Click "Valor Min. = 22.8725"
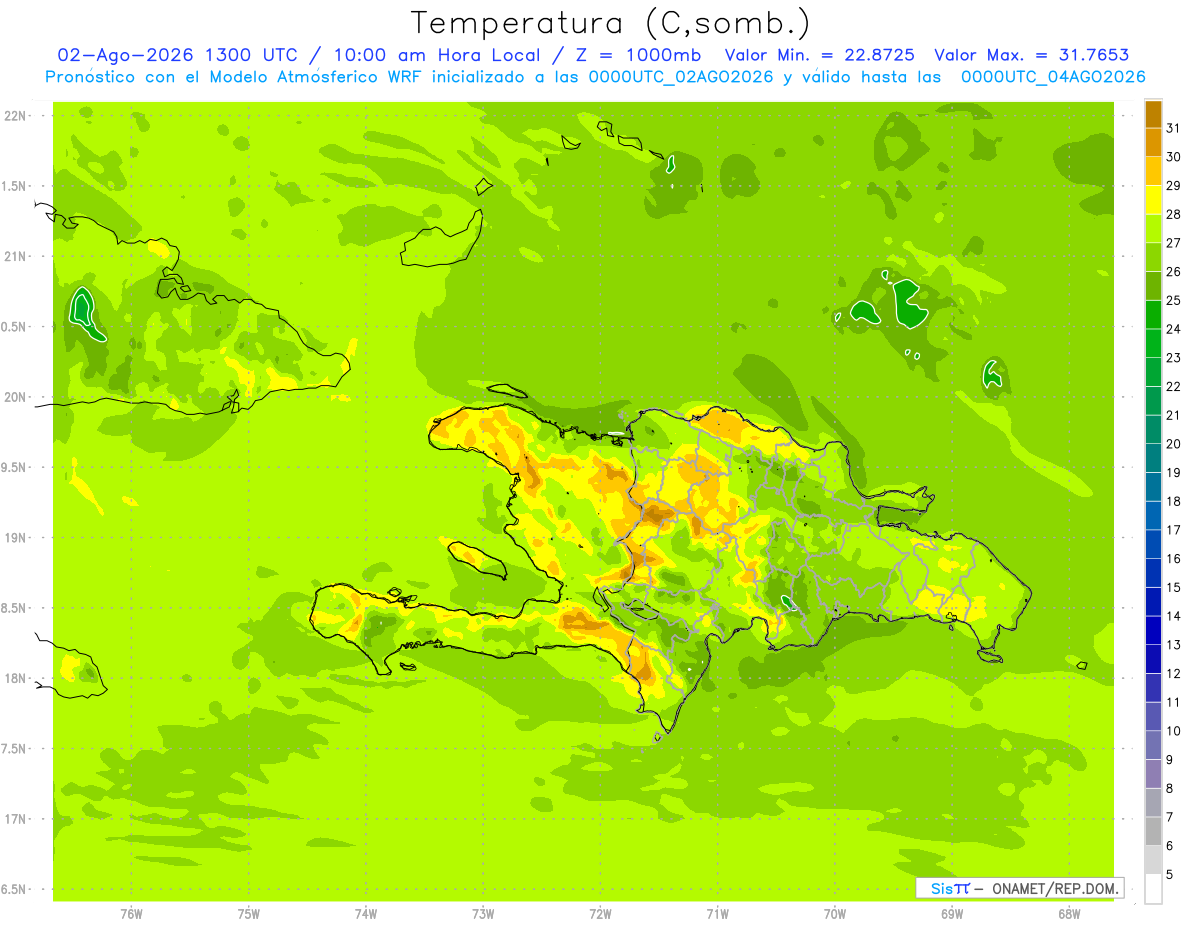This screenshot has width=1200, height=927. 820,56
